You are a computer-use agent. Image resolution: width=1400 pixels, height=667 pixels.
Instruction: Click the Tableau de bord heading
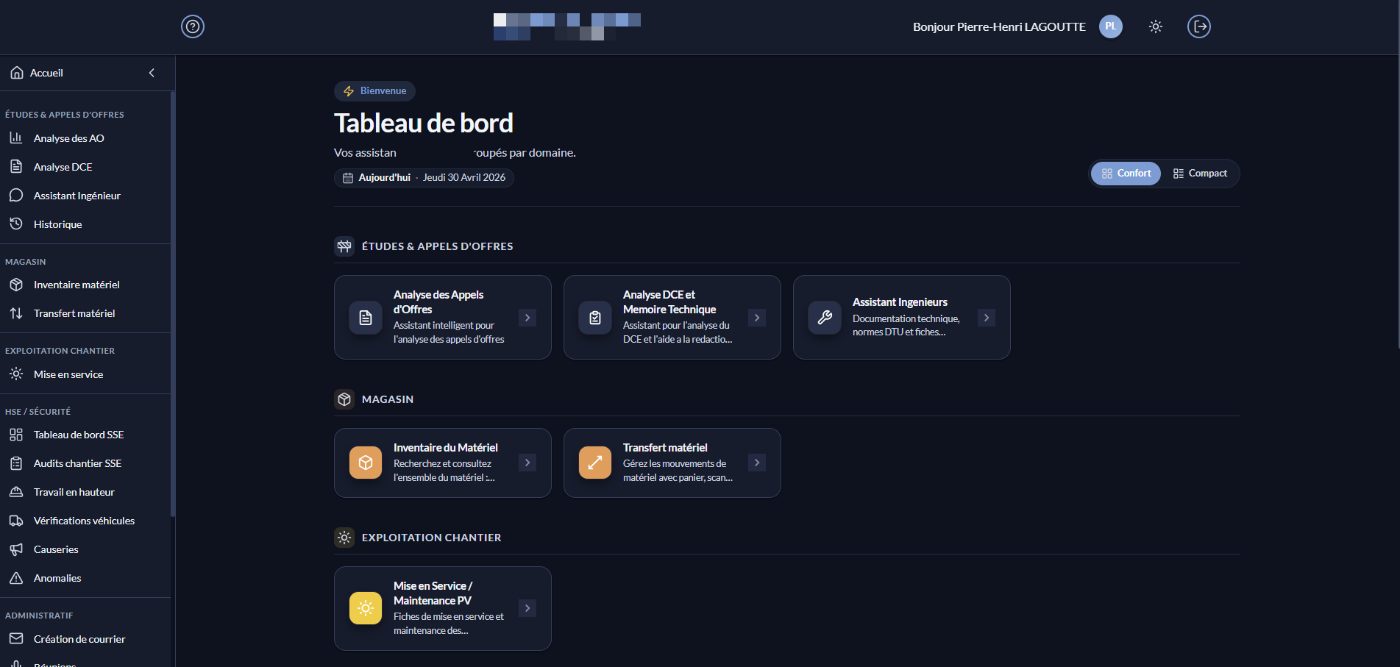(423, 123)
